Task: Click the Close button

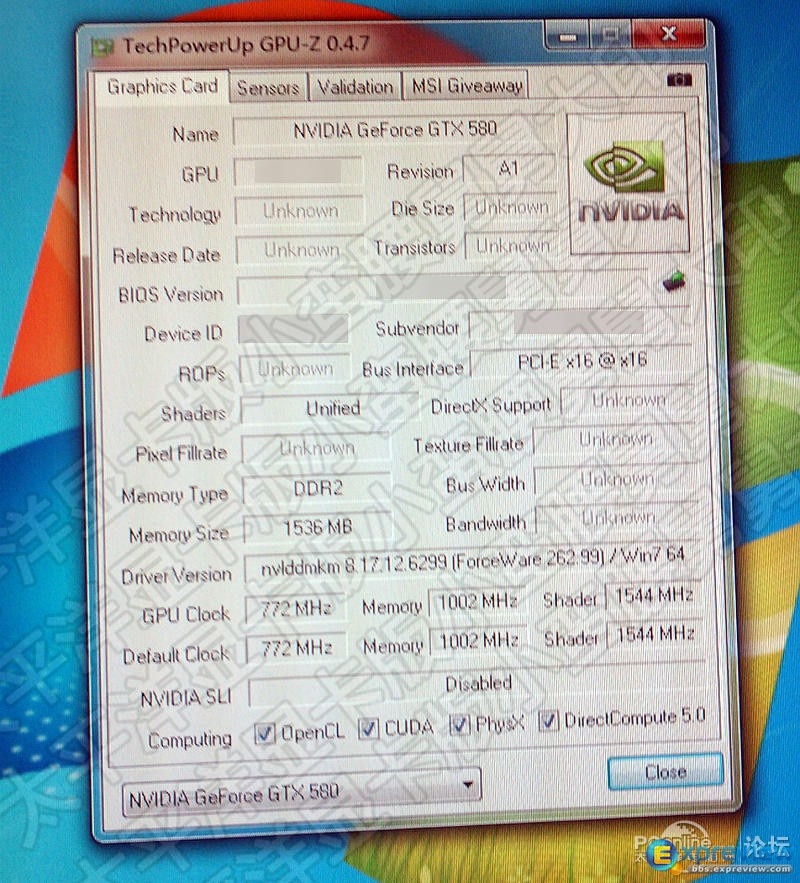Action: 665,771
